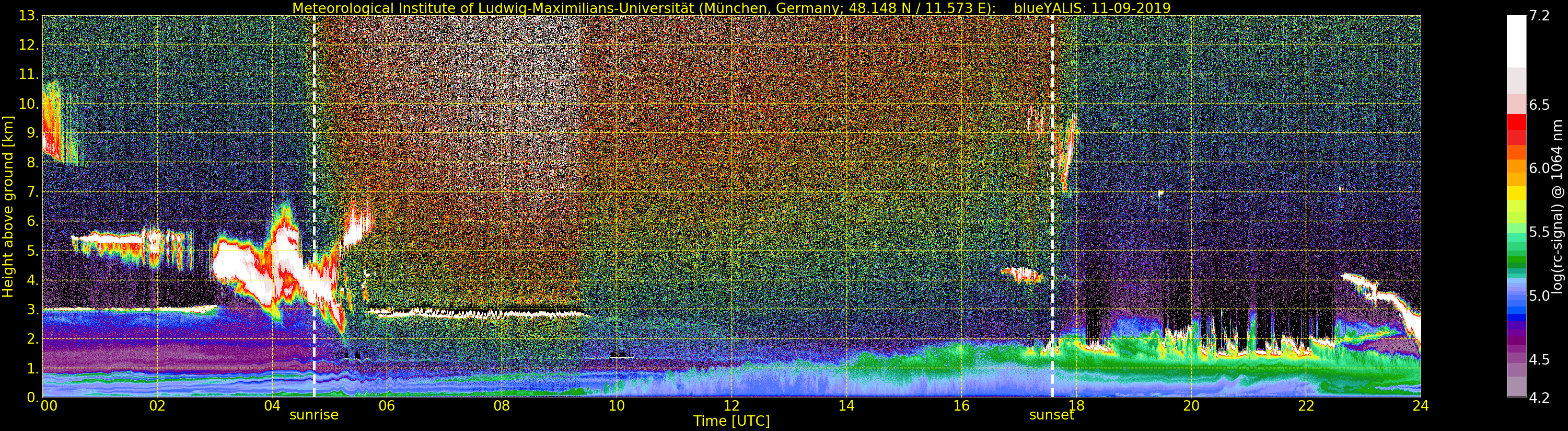Click the height axis tick label 9.
Image resolution: width=1568 pixels, height=431 pixels.
(x=33, y=133)
